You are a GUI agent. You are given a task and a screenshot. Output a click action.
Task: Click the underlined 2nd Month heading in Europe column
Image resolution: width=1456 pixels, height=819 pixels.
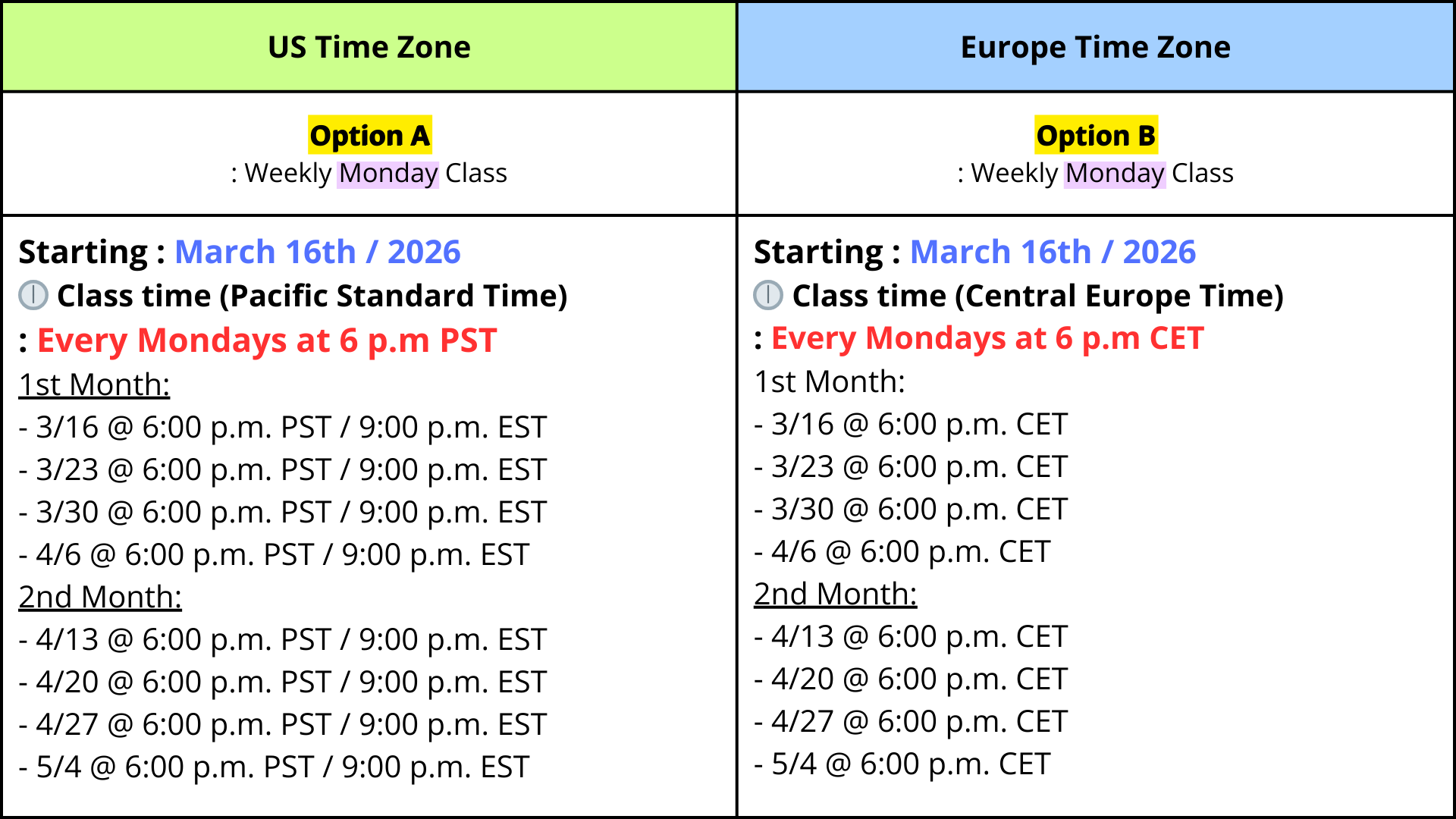click(836, 594)
